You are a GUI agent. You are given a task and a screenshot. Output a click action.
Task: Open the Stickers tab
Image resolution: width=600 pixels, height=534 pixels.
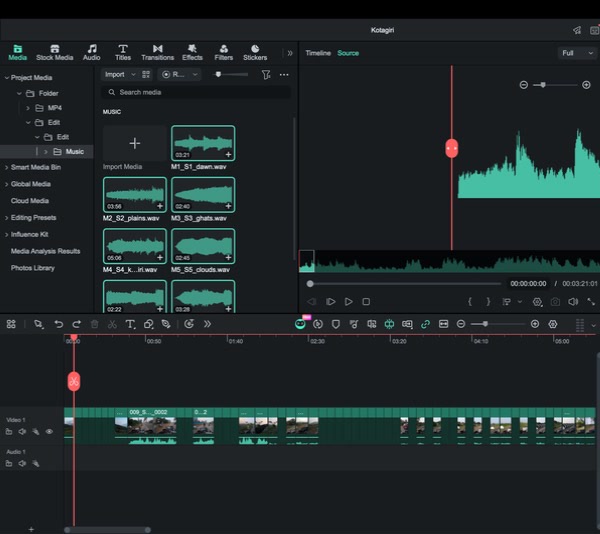click(x=255, y=53)
